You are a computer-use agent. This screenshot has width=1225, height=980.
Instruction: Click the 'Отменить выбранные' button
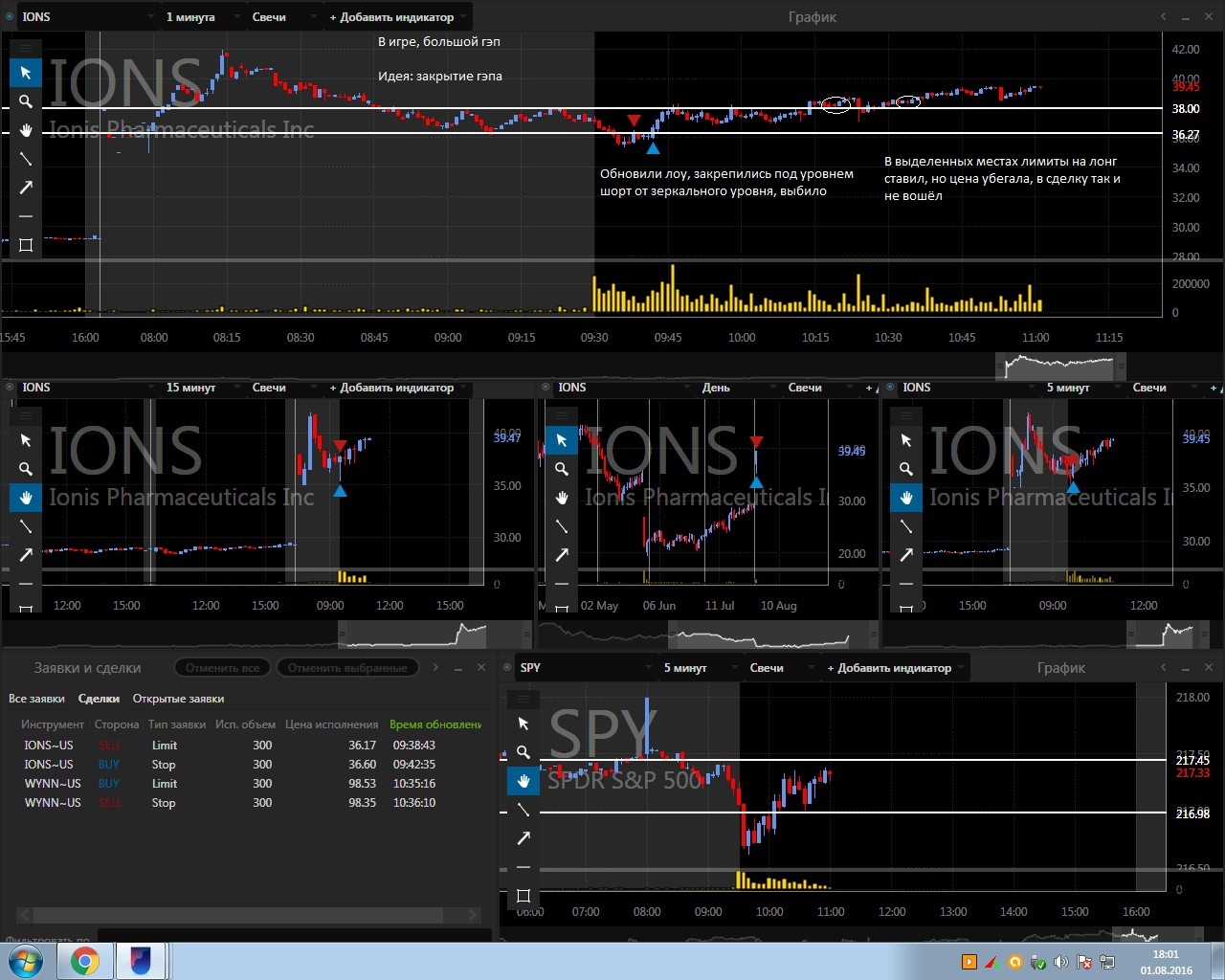point(347,668)
